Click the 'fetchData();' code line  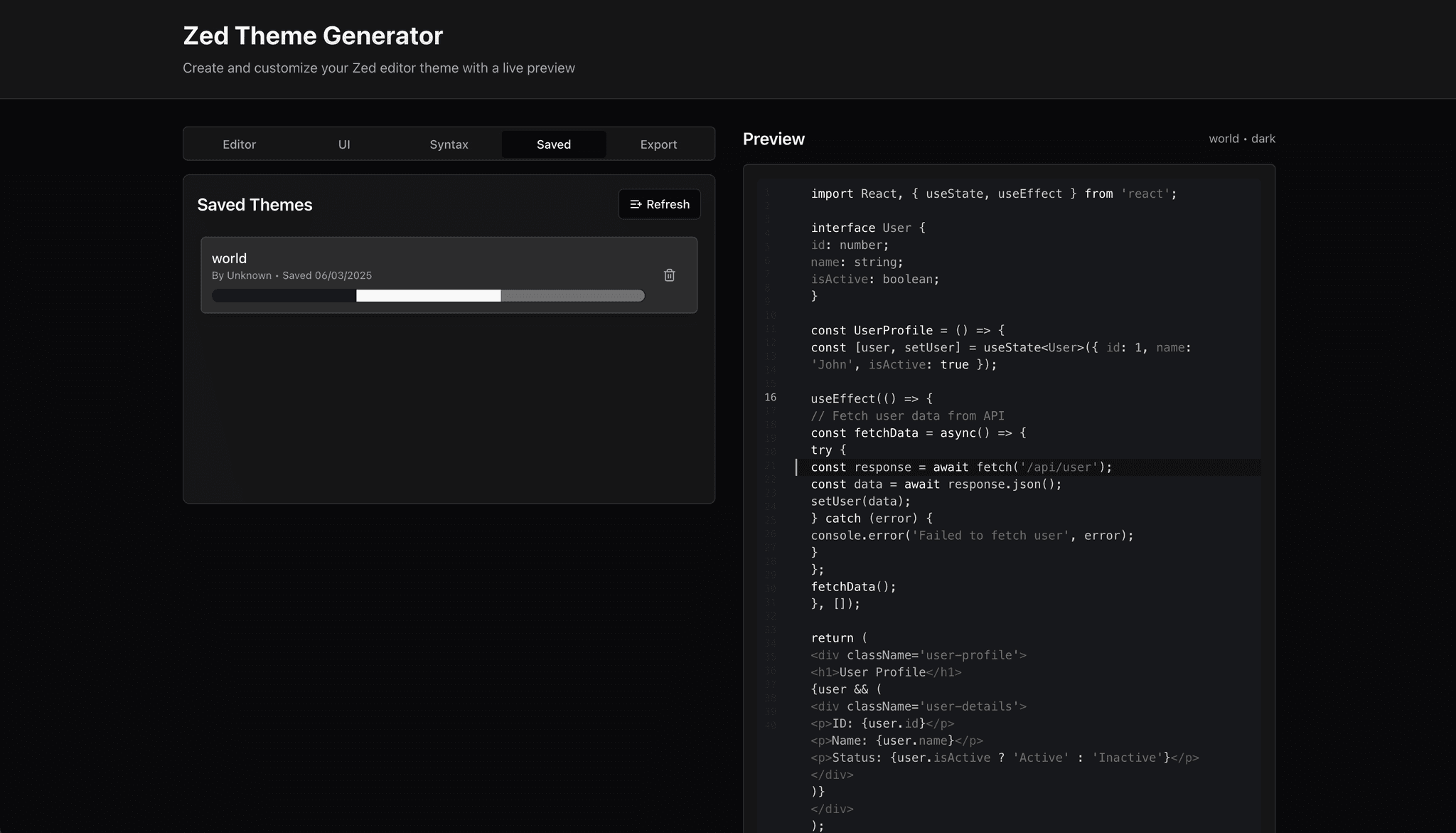pyautogui.click(x=854, y=587)
